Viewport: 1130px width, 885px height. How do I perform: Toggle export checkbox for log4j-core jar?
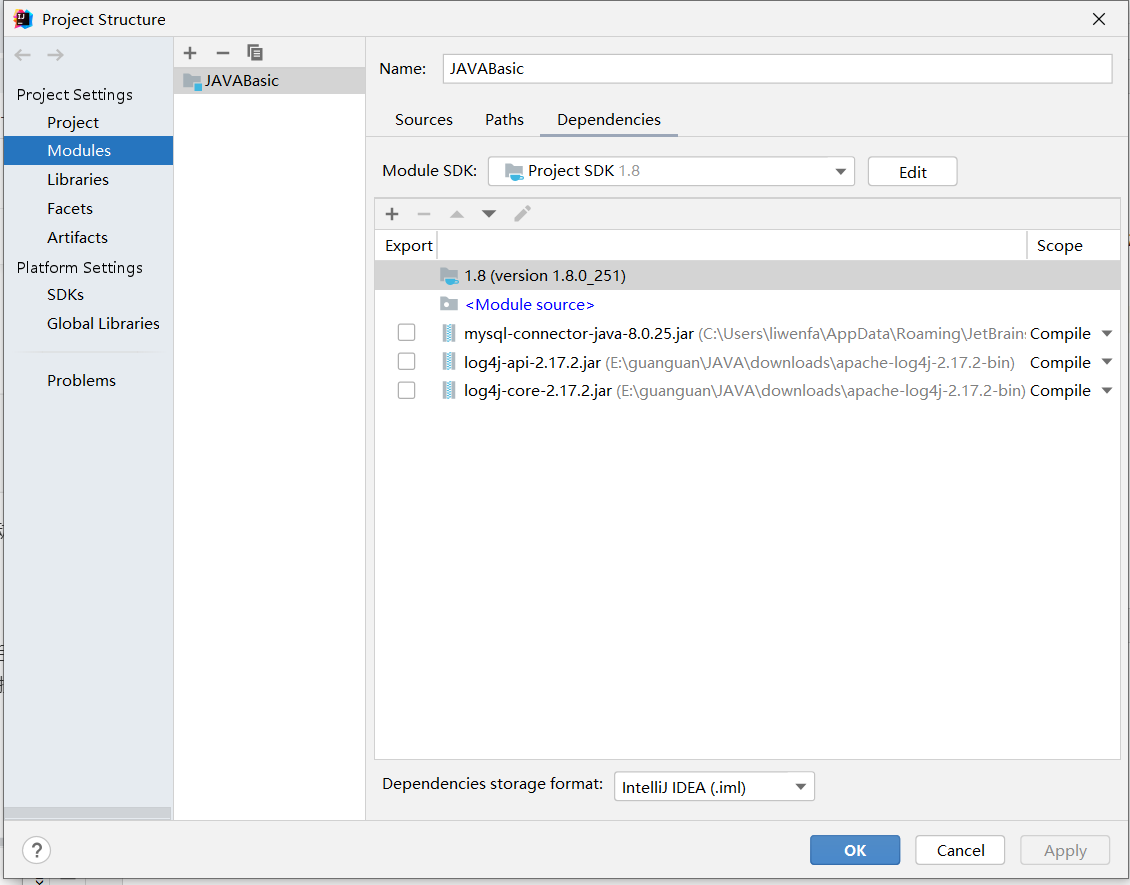[406, 391]
